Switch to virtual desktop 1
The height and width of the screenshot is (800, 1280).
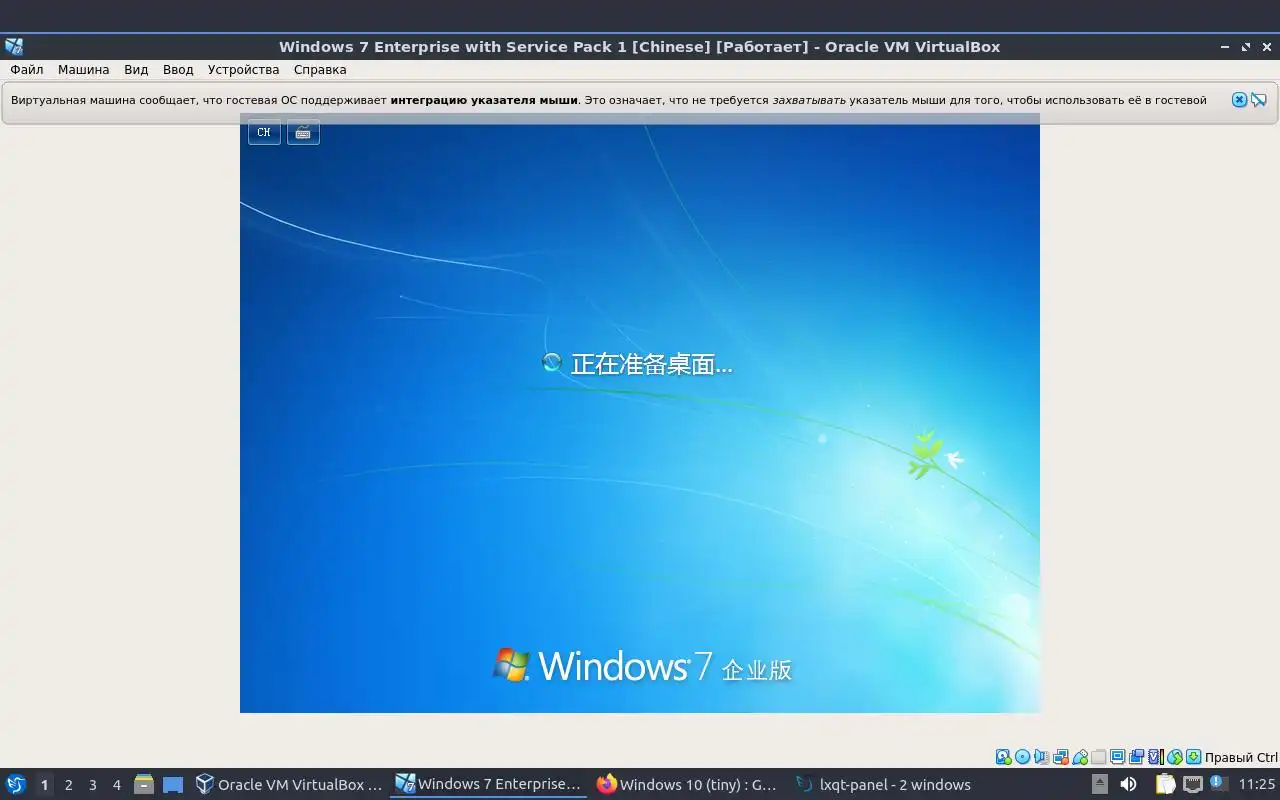[44, 784]
